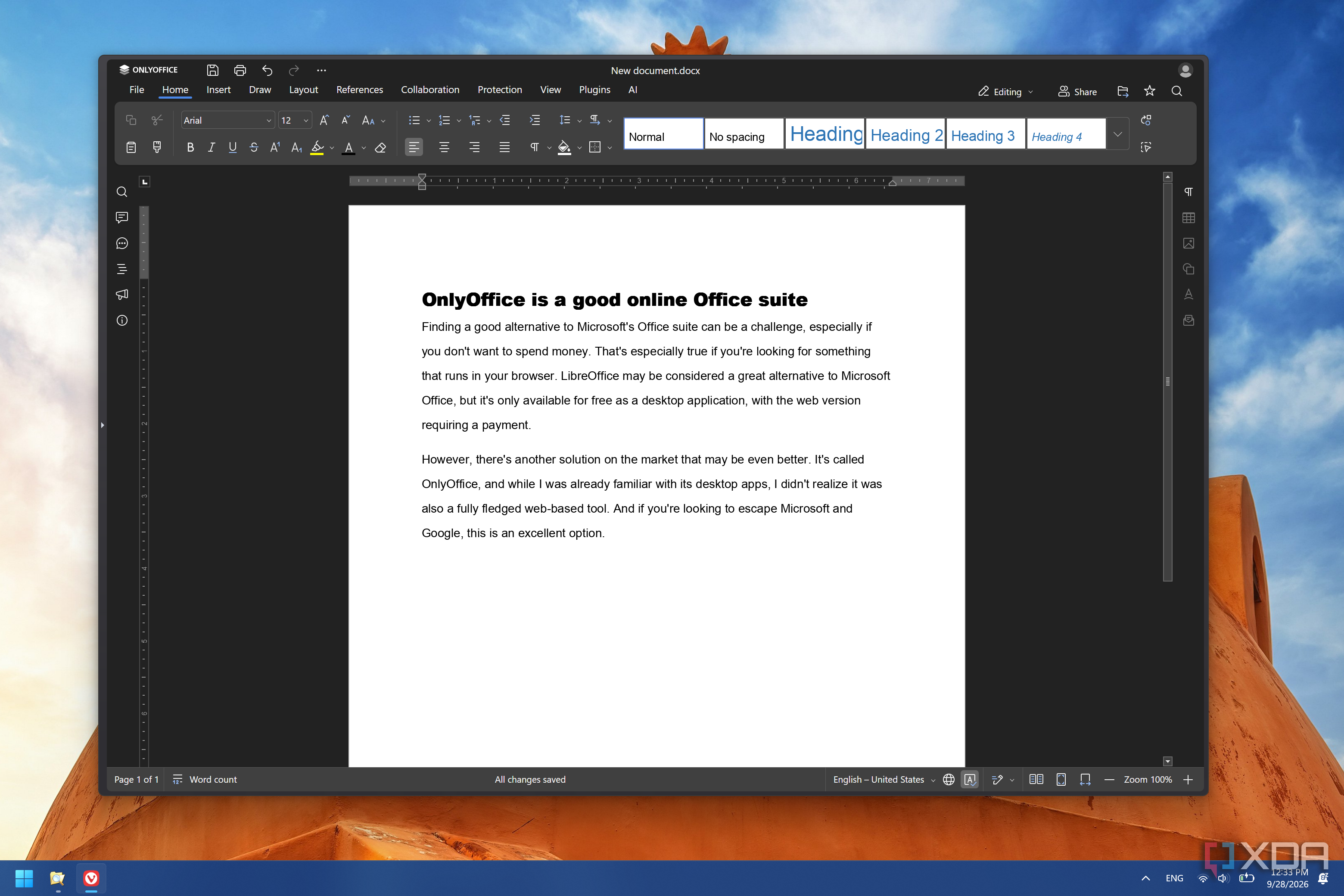Expand the bullets list dropdown arrow
1344x896 pixels.
[x=429, y=121]
